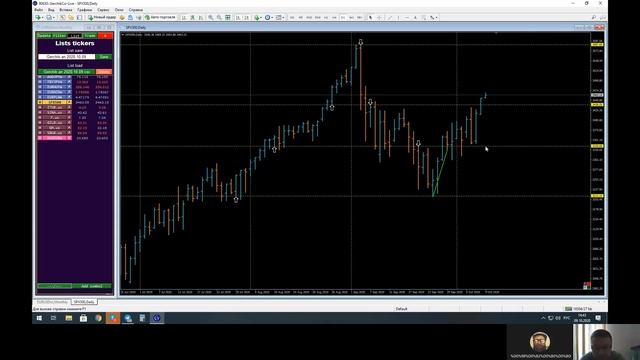Switch chart to Line chart mode
Viewport: 640px width, 360px height.
tap(201, 18)
